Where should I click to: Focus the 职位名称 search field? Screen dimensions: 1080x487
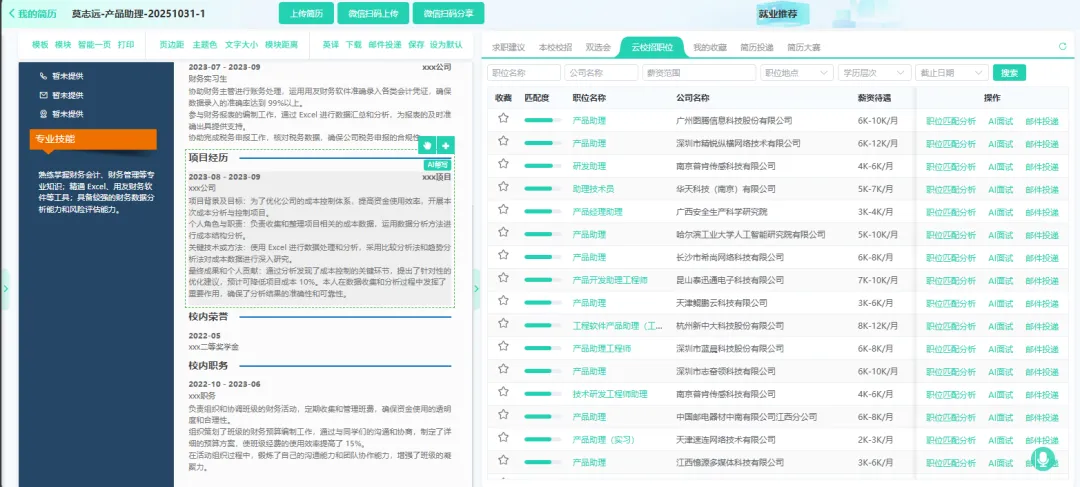click(x=524, y=72)
